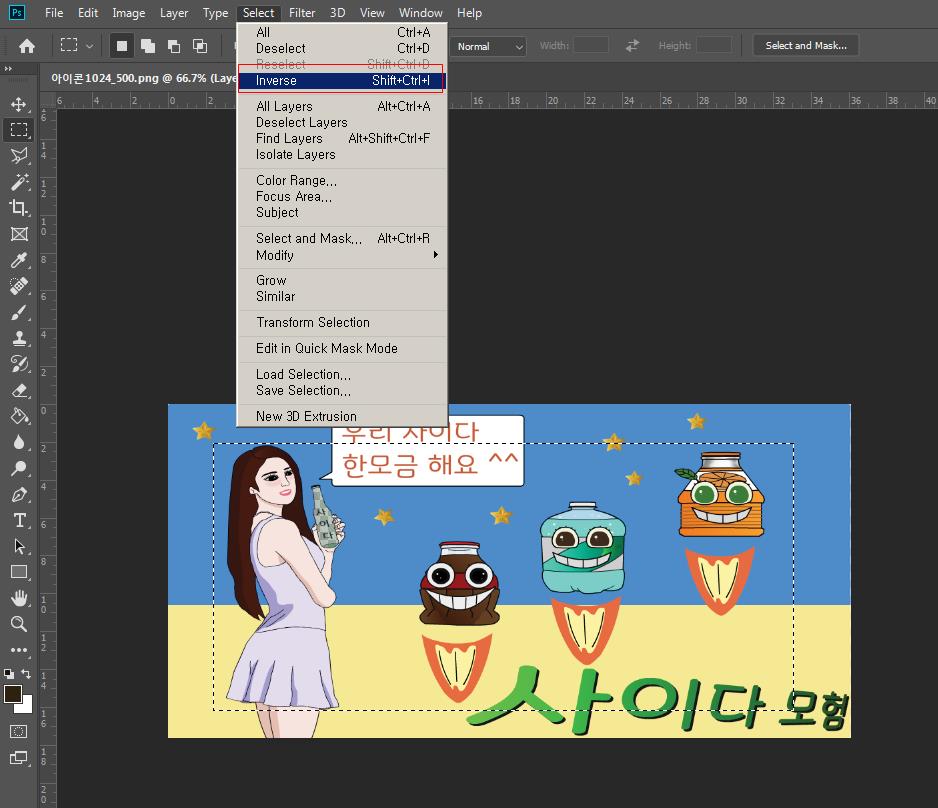Select the Brush tool

(19, 312)
